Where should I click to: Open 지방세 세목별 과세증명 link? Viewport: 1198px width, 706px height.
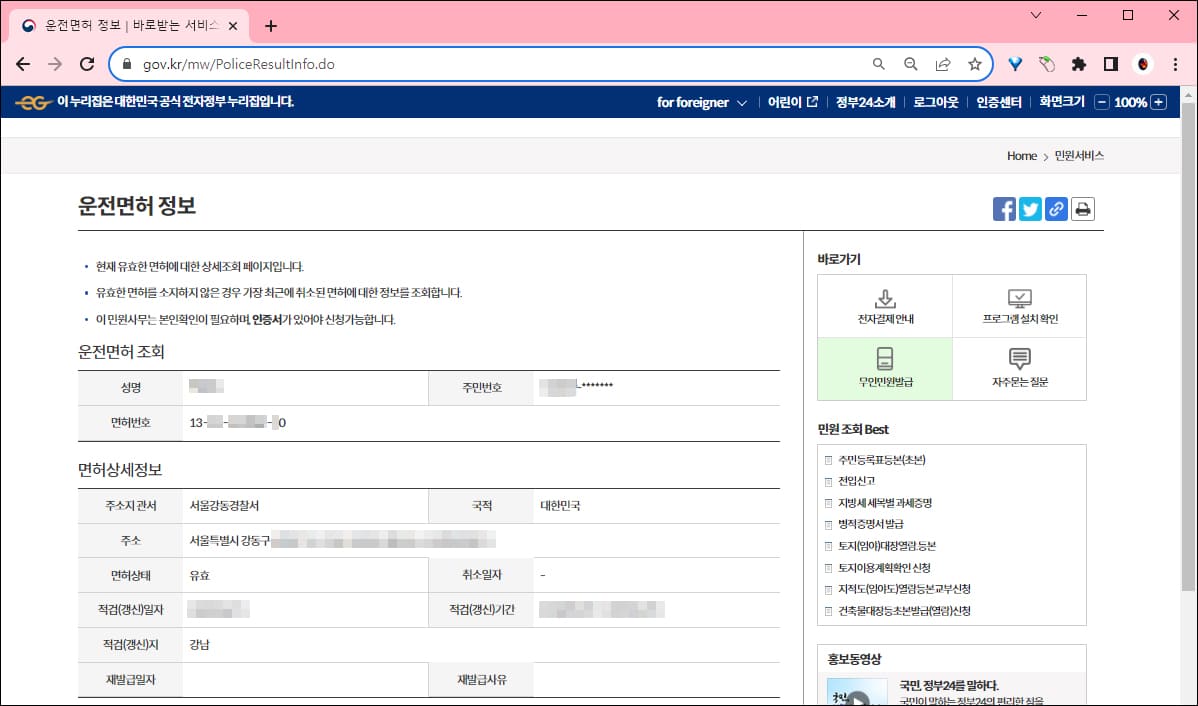(x=885, y=503)
